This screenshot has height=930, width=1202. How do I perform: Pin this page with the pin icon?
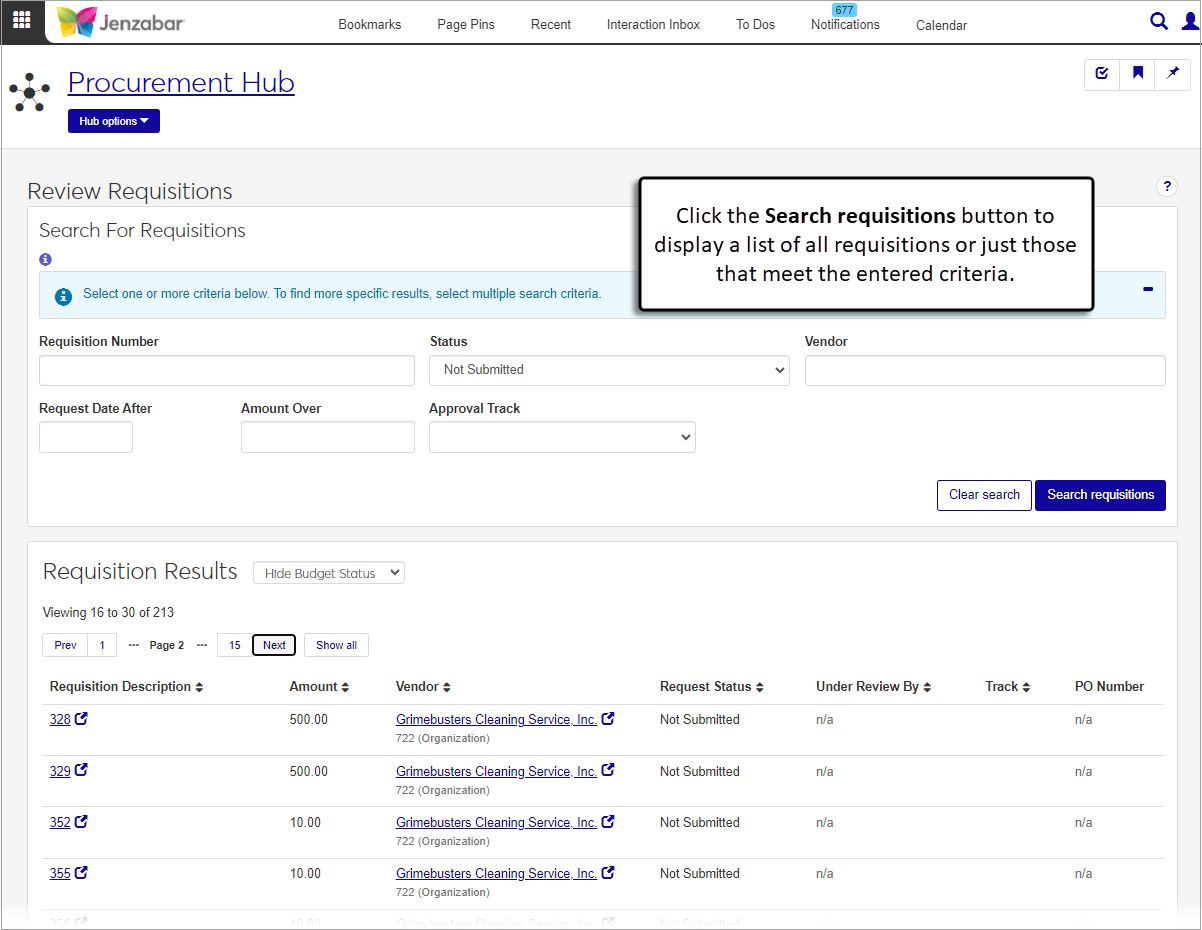[1173, 73]
